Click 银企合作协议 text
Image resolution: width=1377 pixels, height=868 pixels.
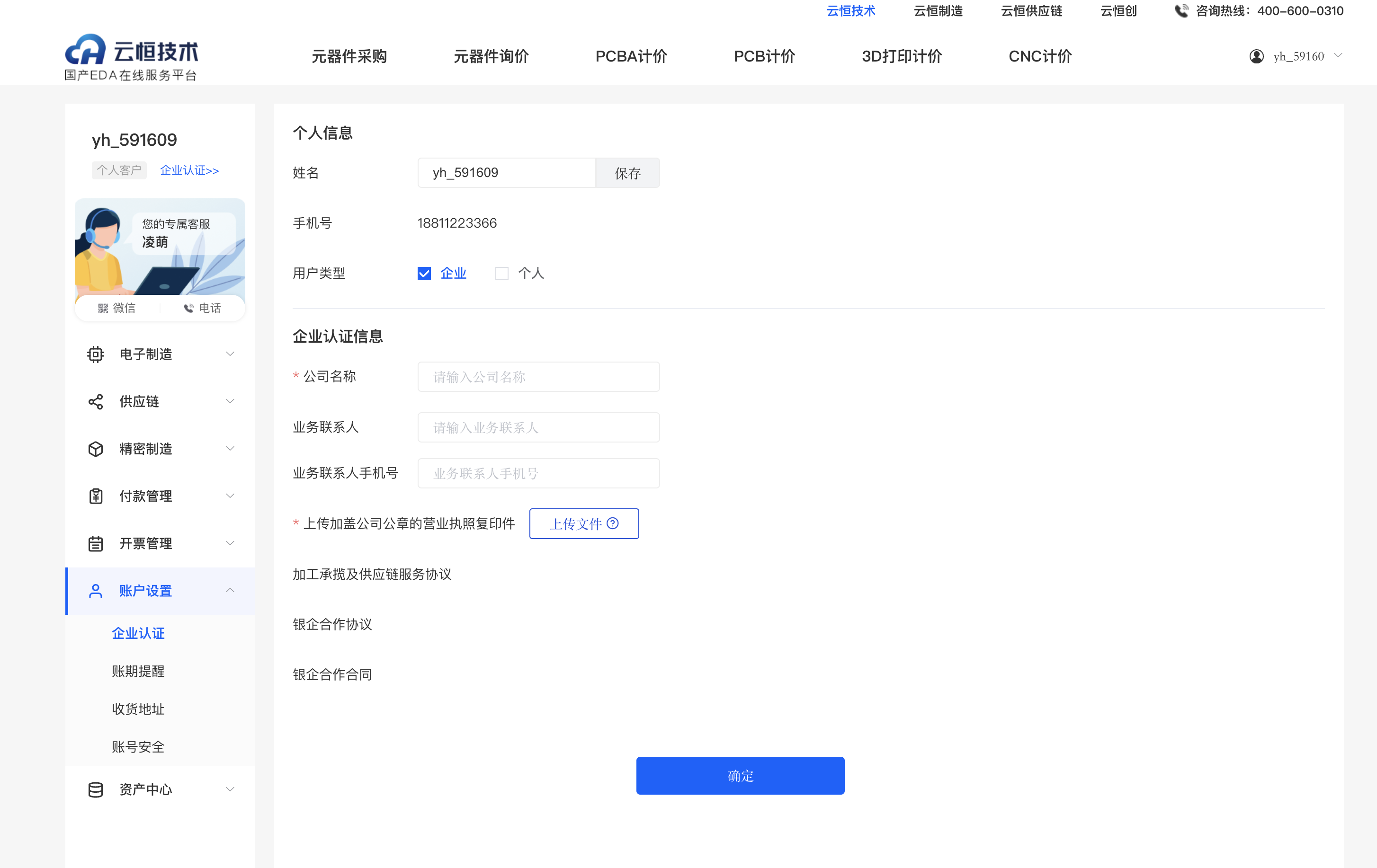332,625
